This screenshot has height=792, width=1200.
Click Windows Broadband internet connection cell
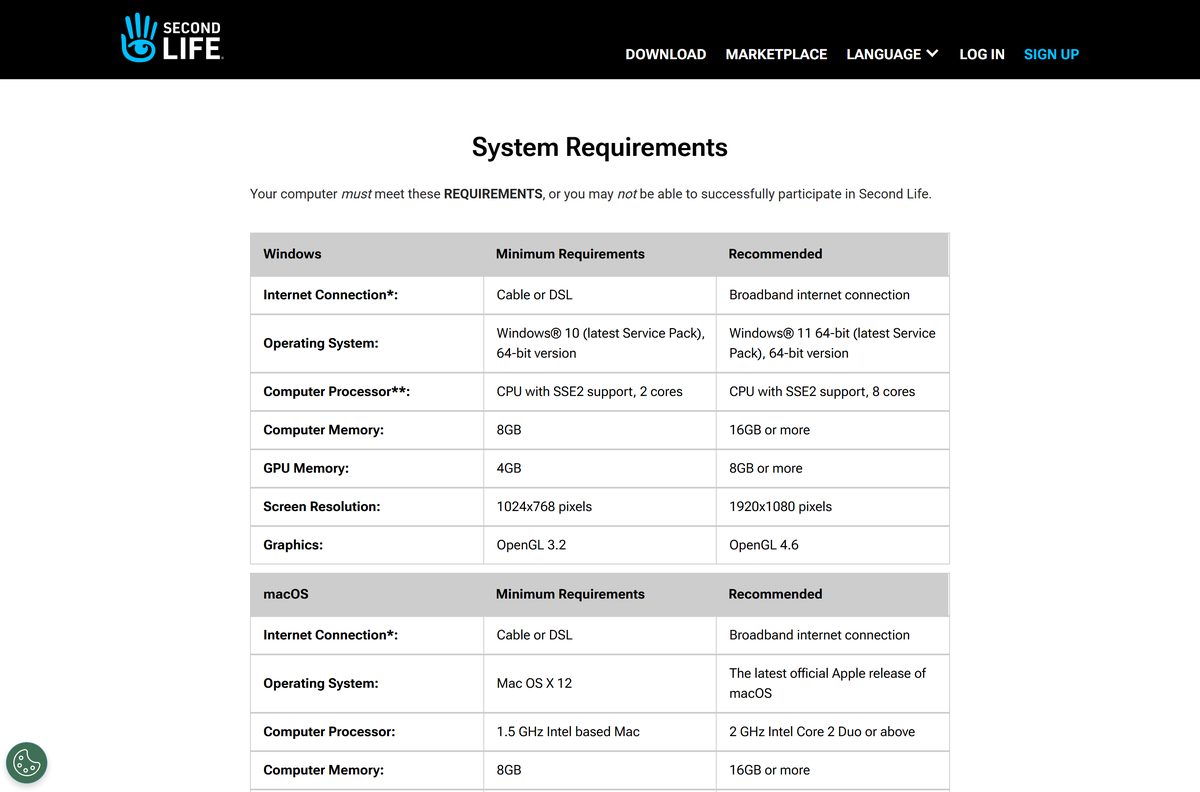(832, 295)
